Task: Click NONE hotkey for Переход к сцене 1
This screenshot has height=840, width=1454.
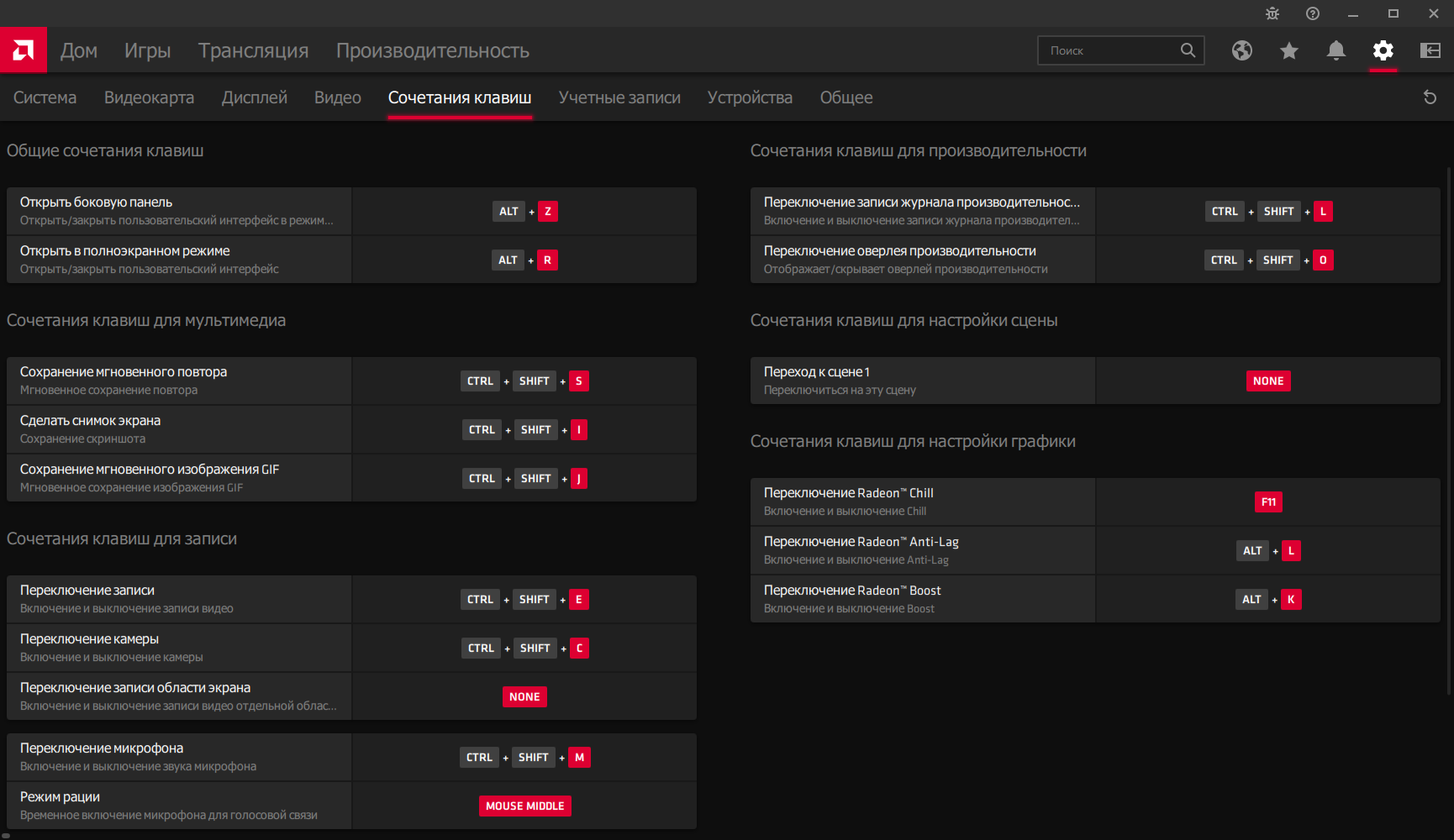Action: 1268,381
